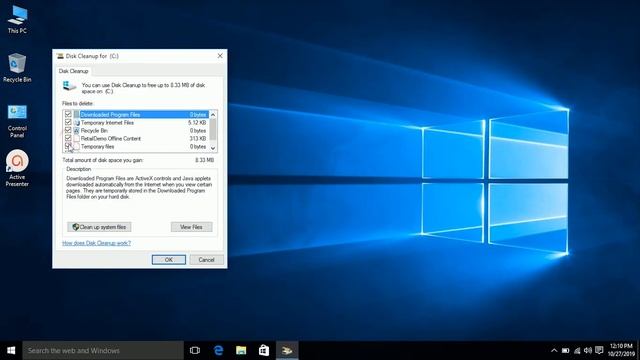Uncheck the Temporary Internet Files checkbox

tap(68, 122)
